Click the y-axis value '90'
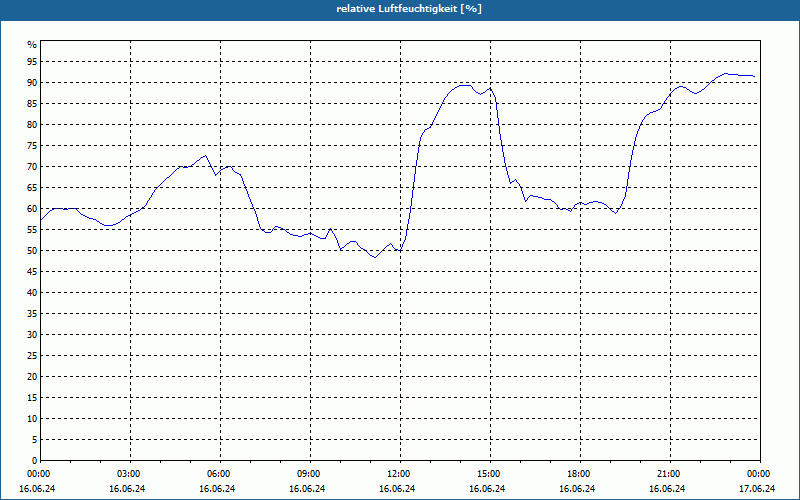 tap(32, 83)
